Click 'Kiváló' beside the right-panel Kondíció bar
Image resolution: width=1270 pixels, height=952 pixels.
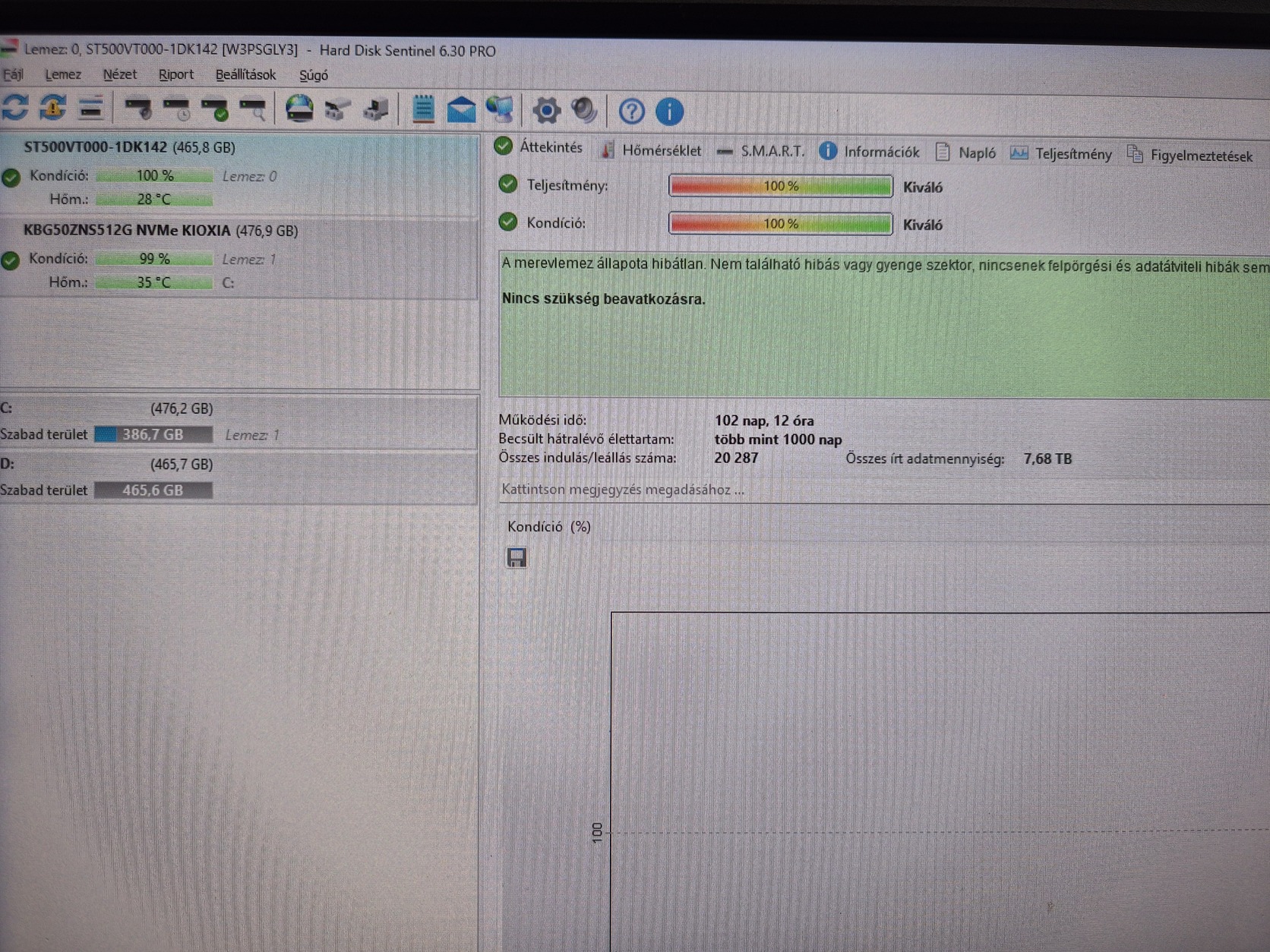click(x=923, y=225)
